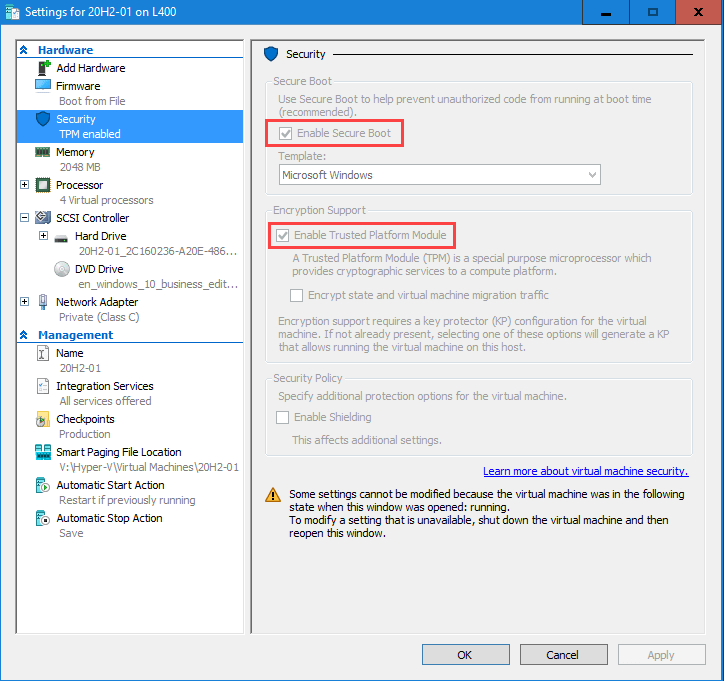The image size is (724, 681).
Task: Check the Enable Shielding checkbox
Action: tap(282, 417)
